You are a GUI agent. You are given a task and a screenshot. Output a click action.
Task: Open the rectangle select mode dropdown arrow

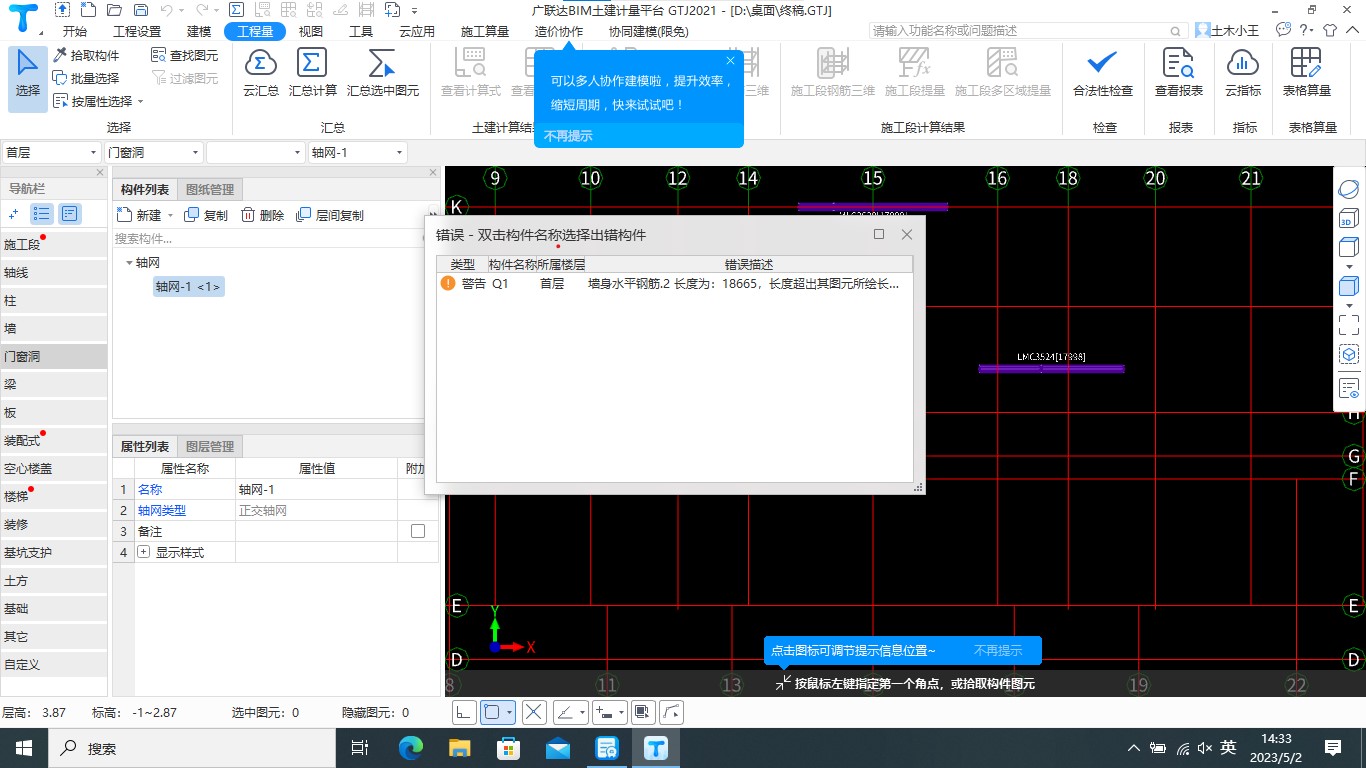click(x=511, y=713)
